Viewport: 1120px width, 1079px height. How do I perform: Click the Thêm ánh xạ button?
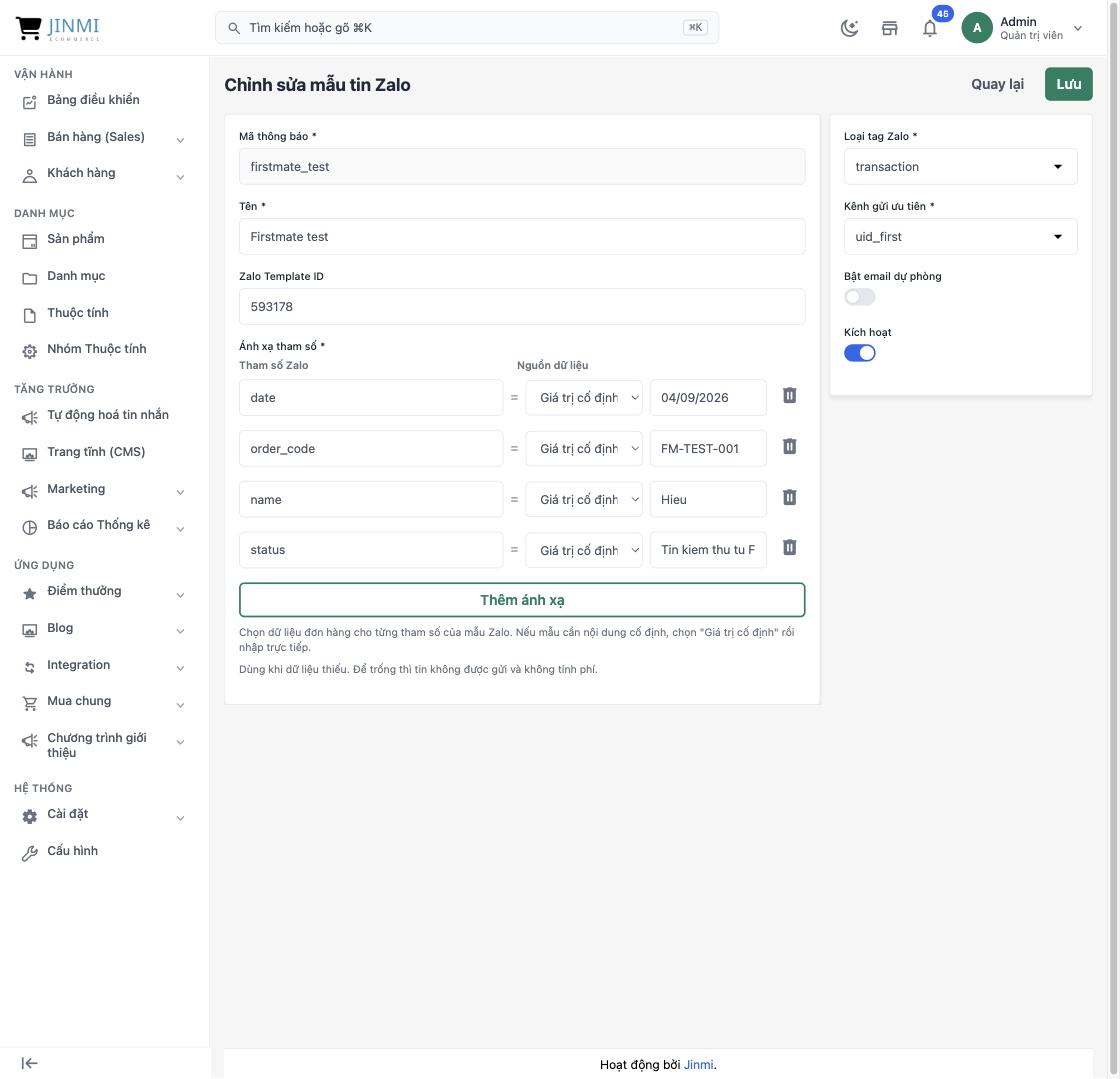(x=521, y=600)
